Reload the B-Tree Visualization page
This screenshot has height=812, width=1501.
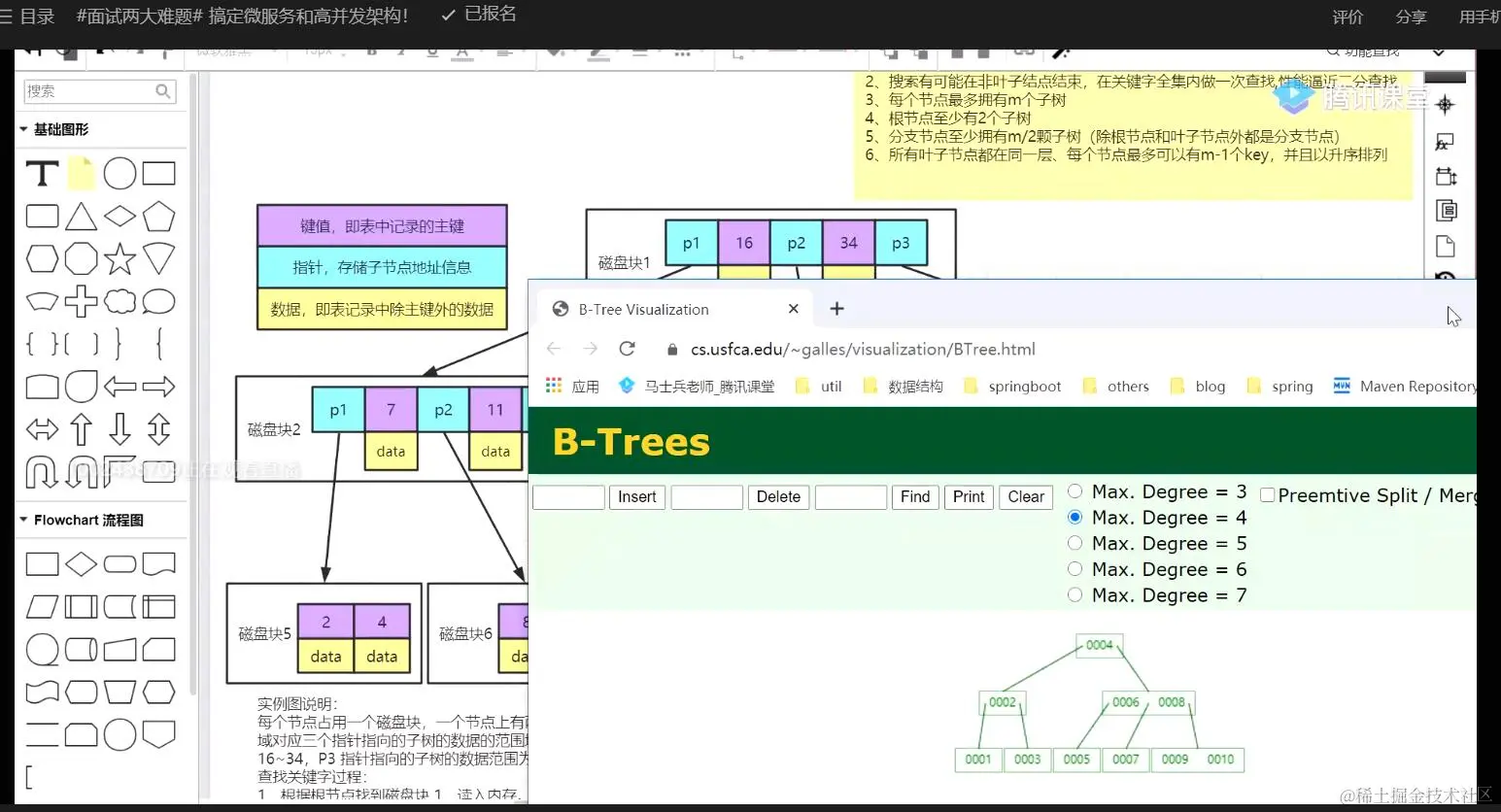click(x=628, y=349)
